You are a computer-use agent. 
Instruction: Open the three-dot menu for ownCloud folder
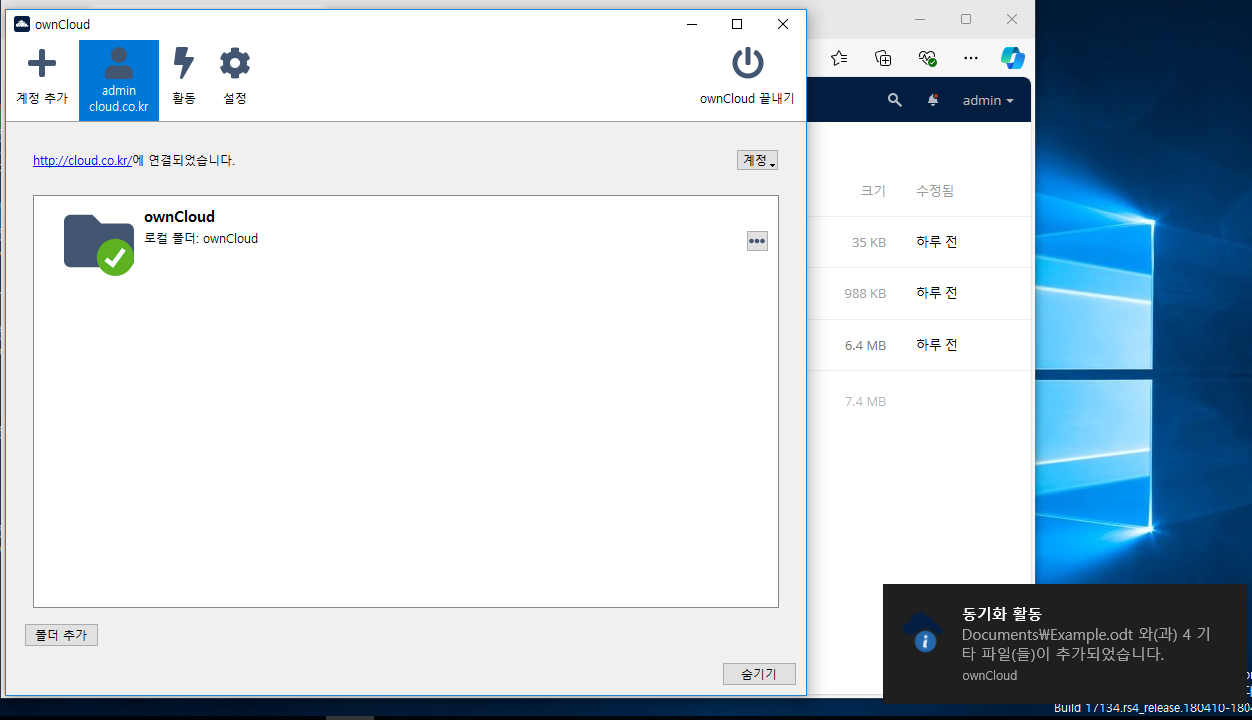pyautogui.click(x=757, y=241)
